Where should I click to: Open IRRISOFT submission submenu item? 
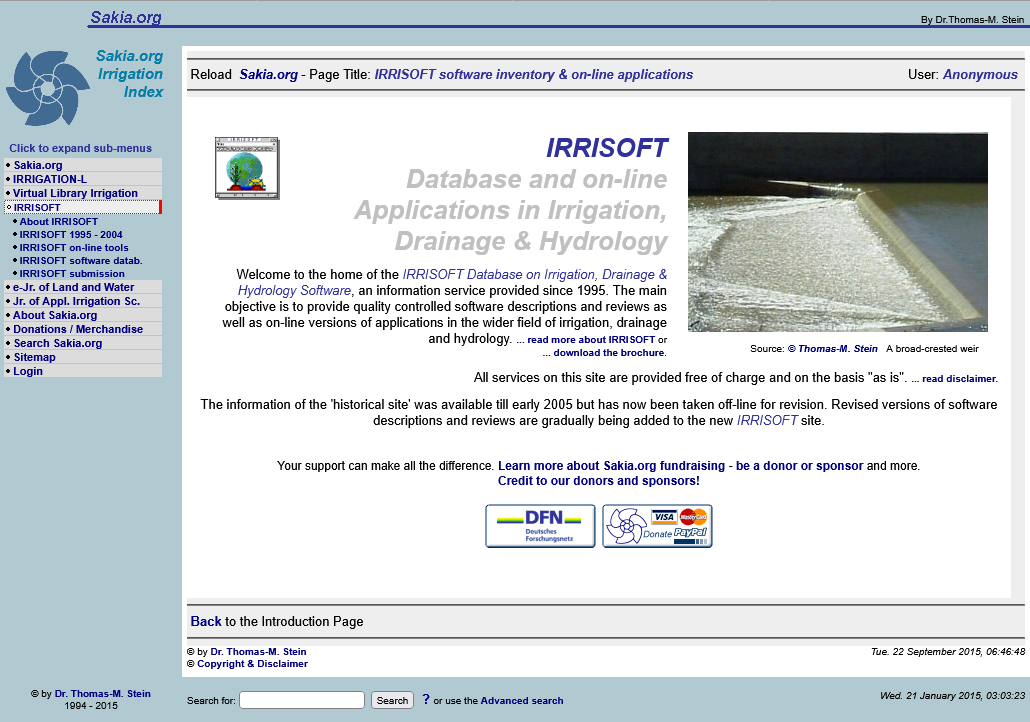(x=72, y=274)
